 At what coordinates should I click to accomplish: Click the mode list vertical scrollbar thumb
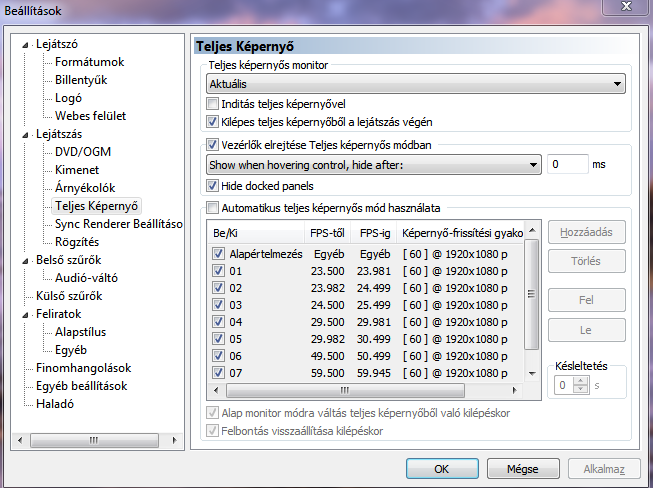[x=532, y=294]
